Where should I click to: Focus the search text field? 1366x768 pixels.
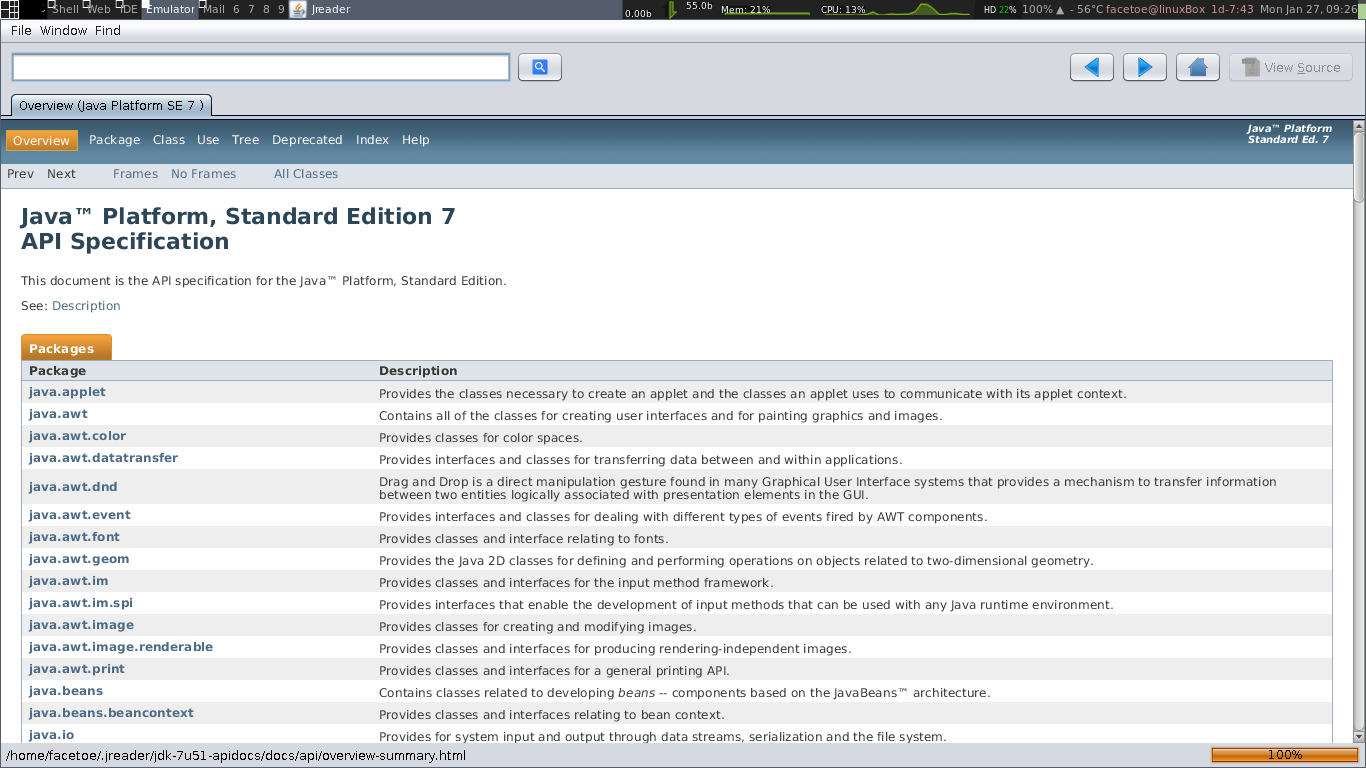point(261,67)
